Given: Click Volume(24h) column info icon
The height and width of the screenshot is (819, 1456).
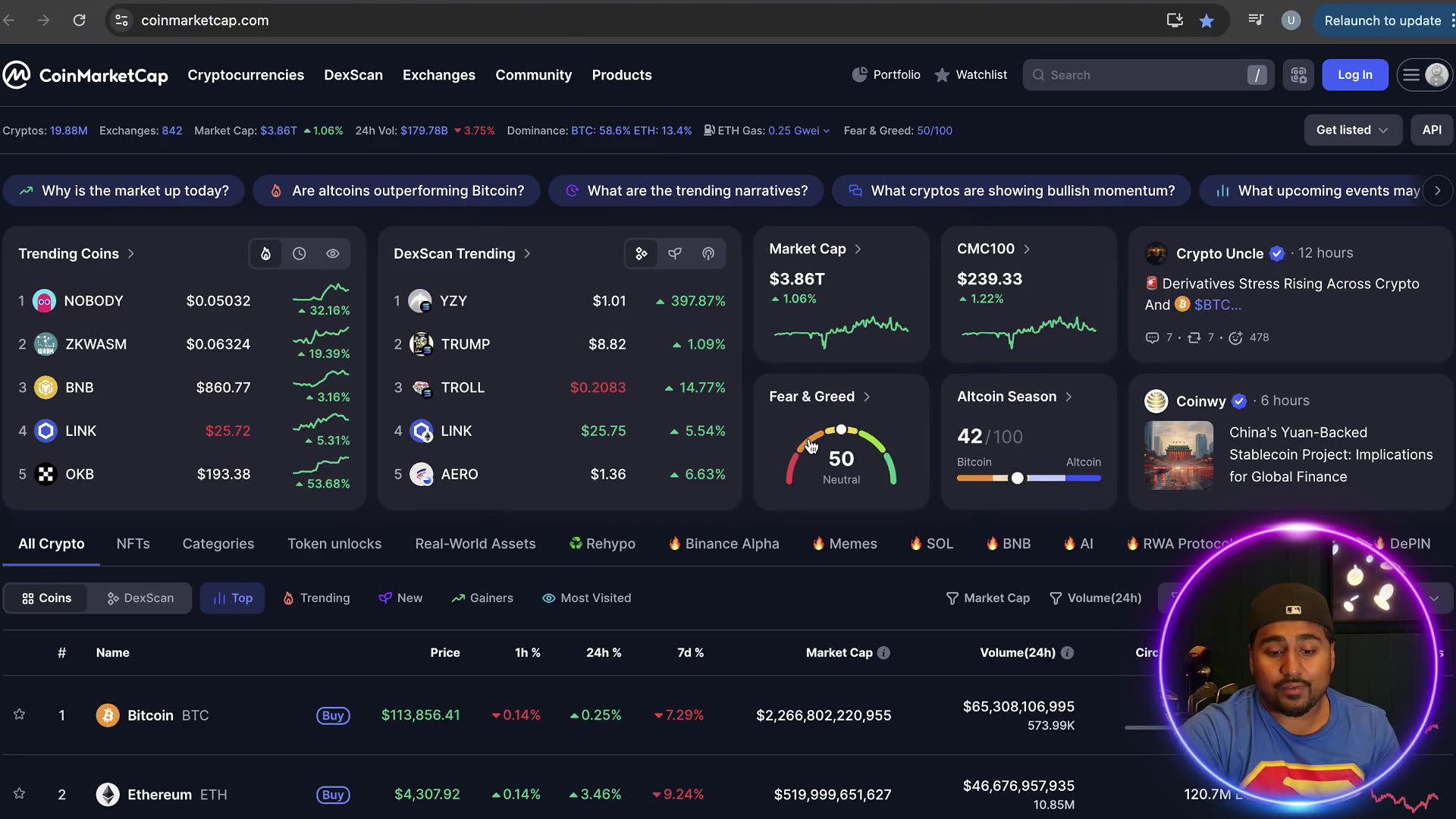Looking at the screenshot, I should (1067, 653).
